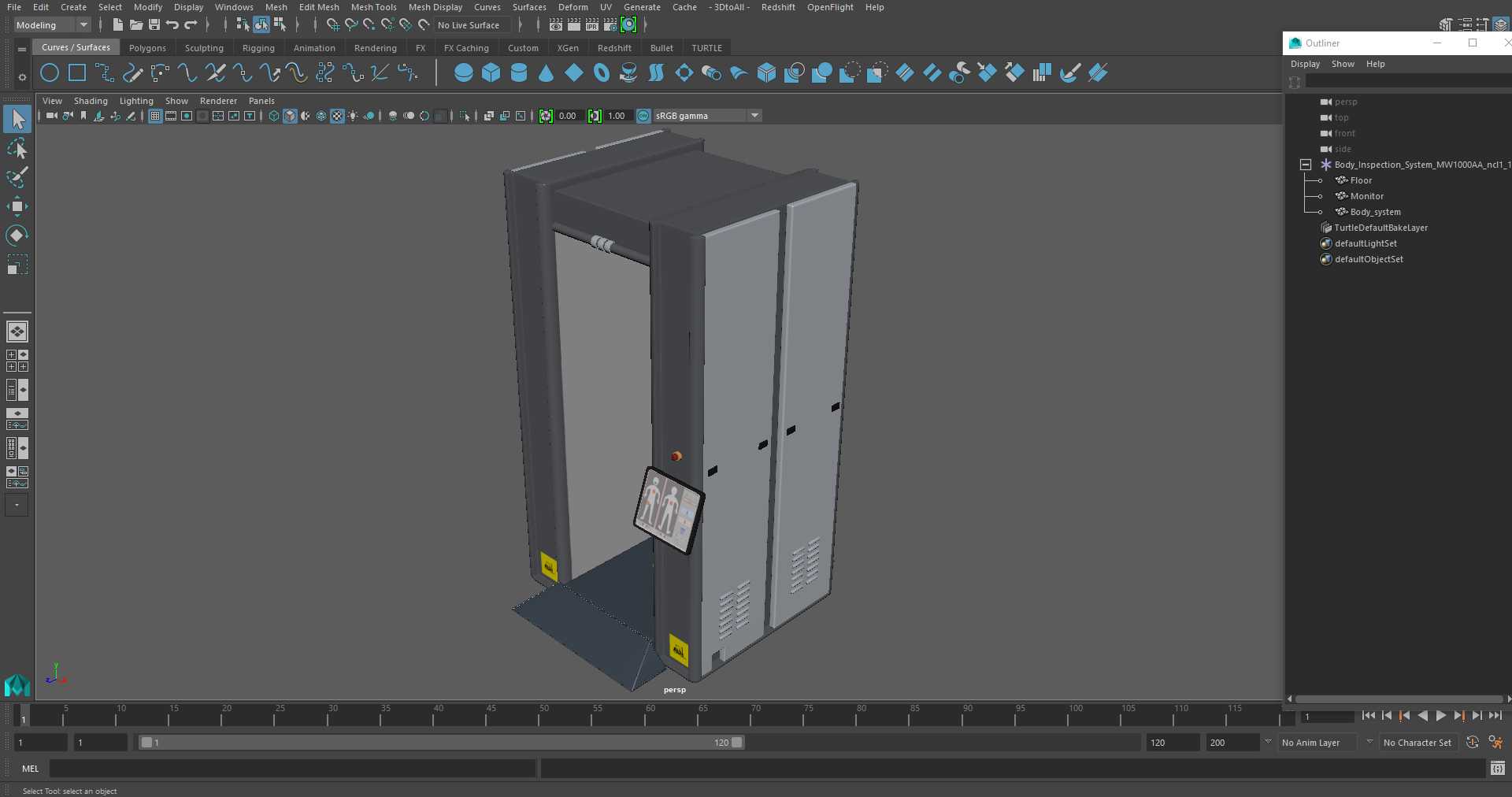Switch to the Polygons shelf tab
The height and width of the screenshot is (797, 1512).
point(147,48)
